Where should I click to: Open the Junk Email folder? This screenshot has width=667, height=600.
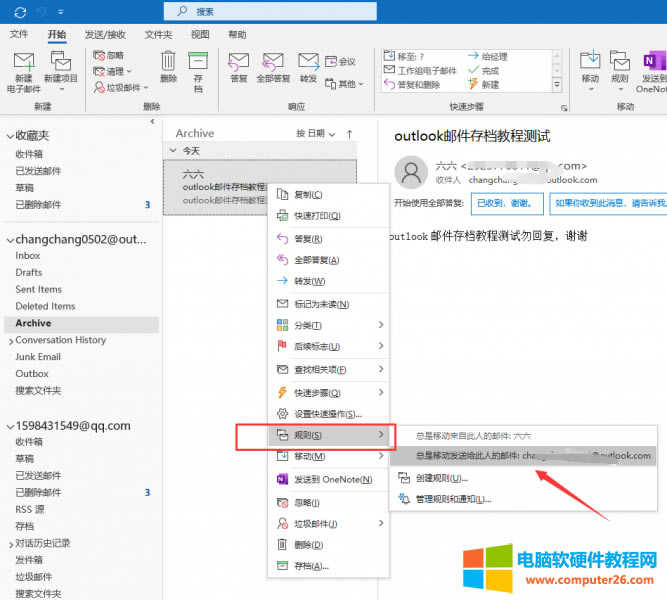(x=38, y=357)
